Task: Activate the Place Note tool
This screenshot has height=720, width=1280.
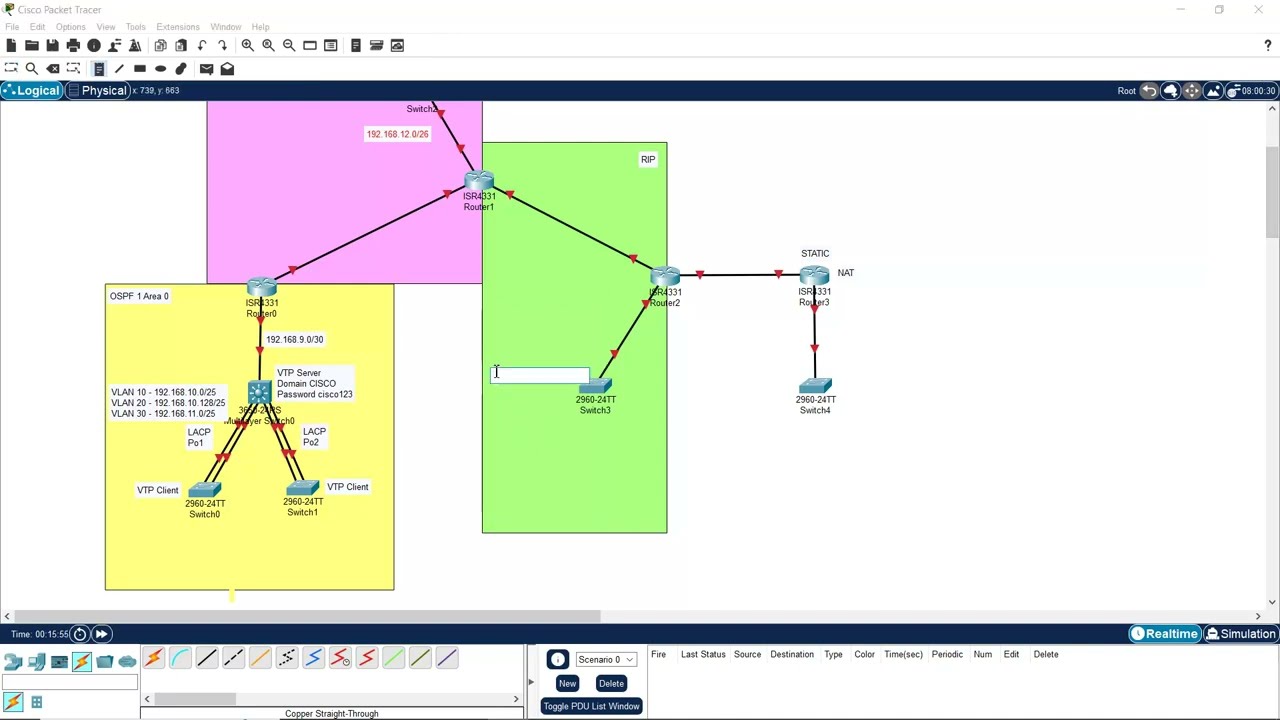Action: [x=98, y=68]
